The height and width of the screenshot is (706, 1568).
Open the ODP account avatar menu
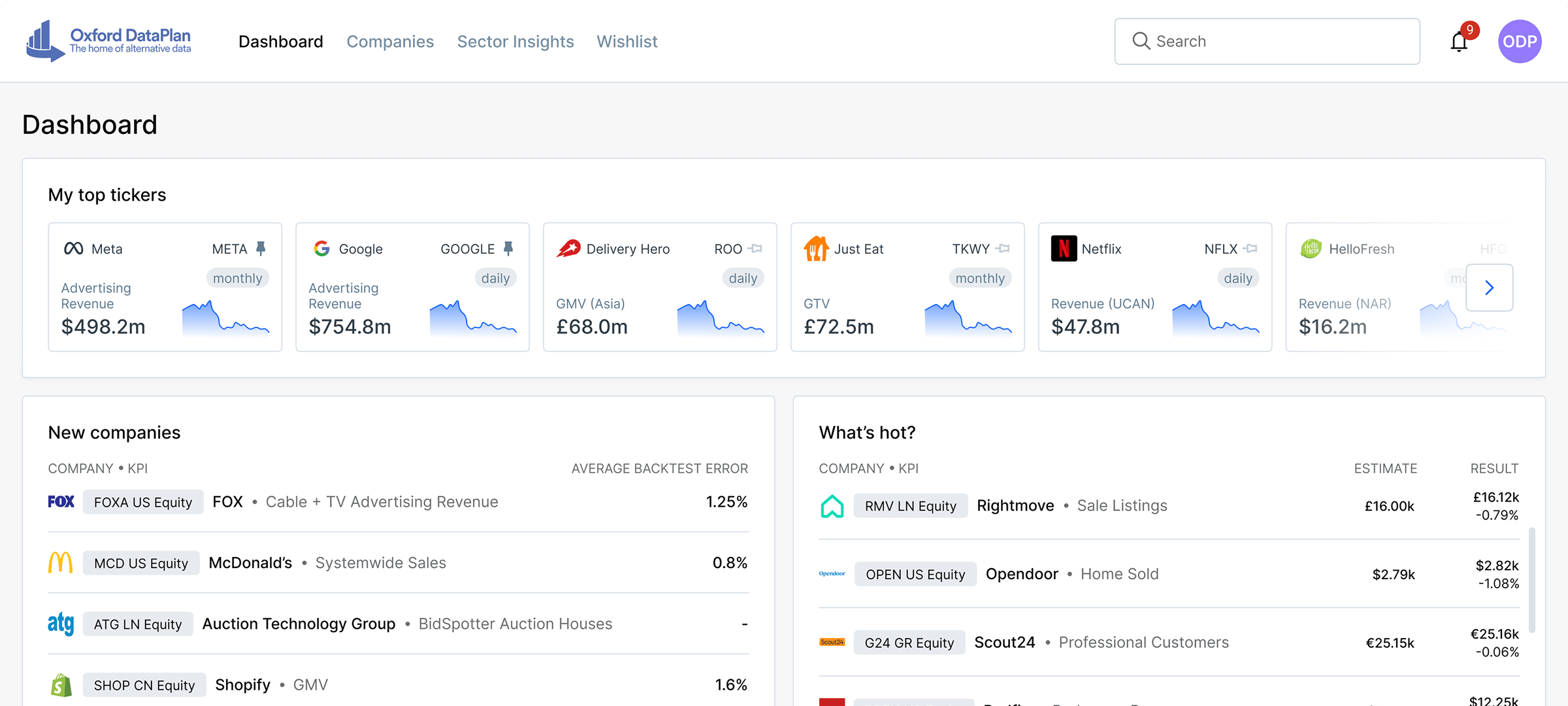[x=1520, y=41]
